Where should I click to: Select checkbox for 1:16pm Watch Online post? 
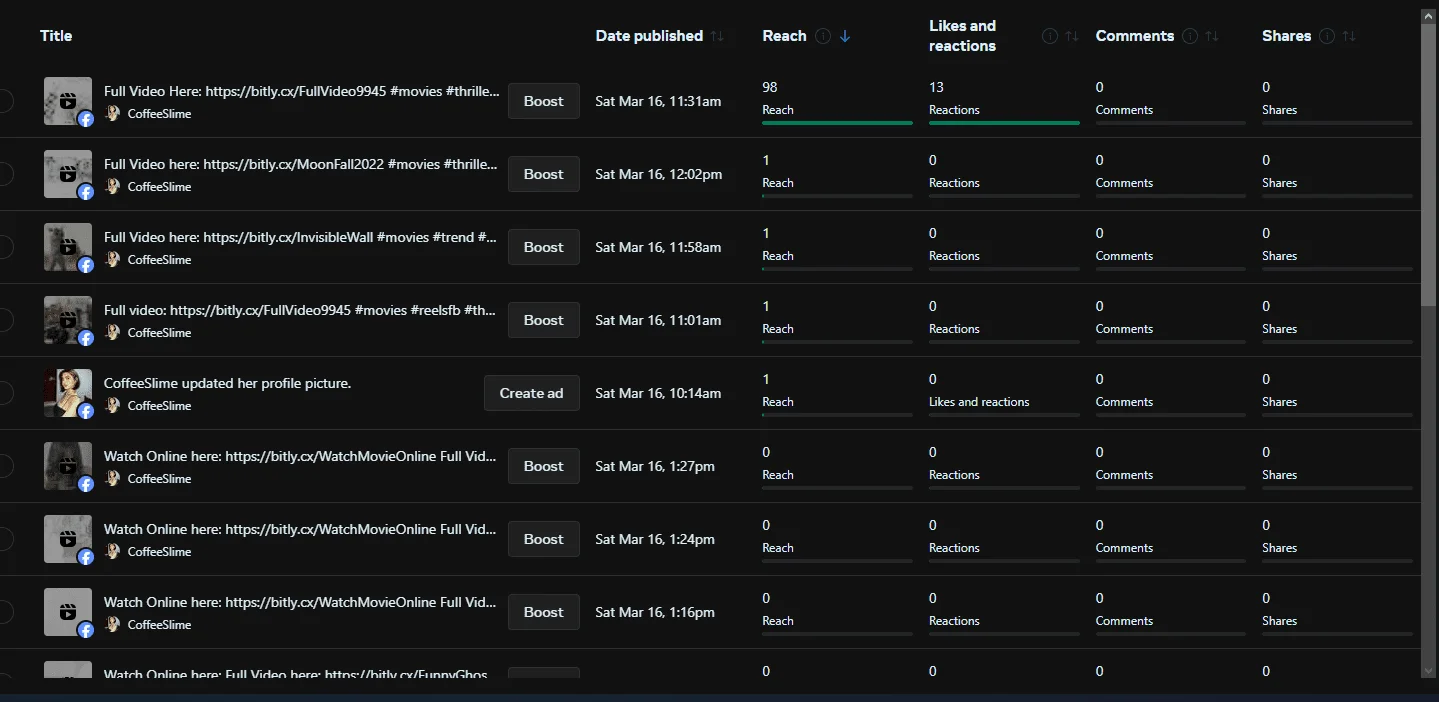(x=3, y=612)
